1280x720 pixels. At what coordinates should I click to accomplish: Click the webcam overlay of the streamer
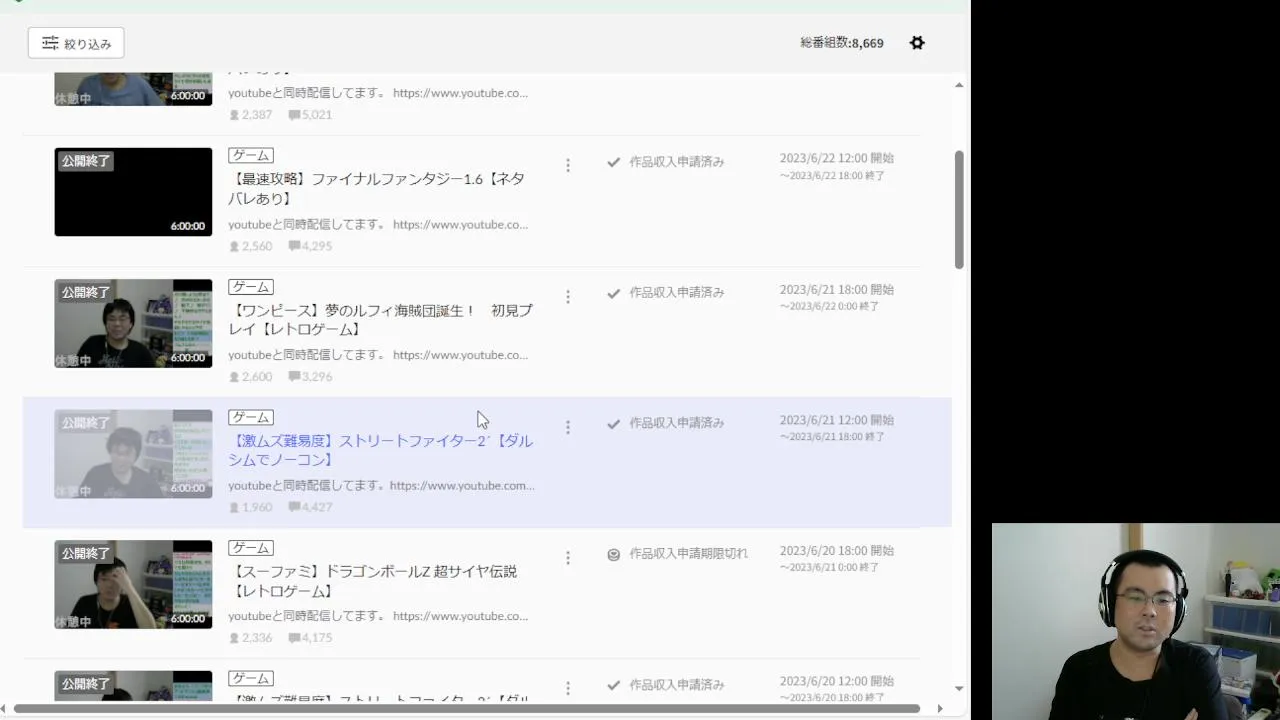pyautogui.click(x=1136, y=621)
